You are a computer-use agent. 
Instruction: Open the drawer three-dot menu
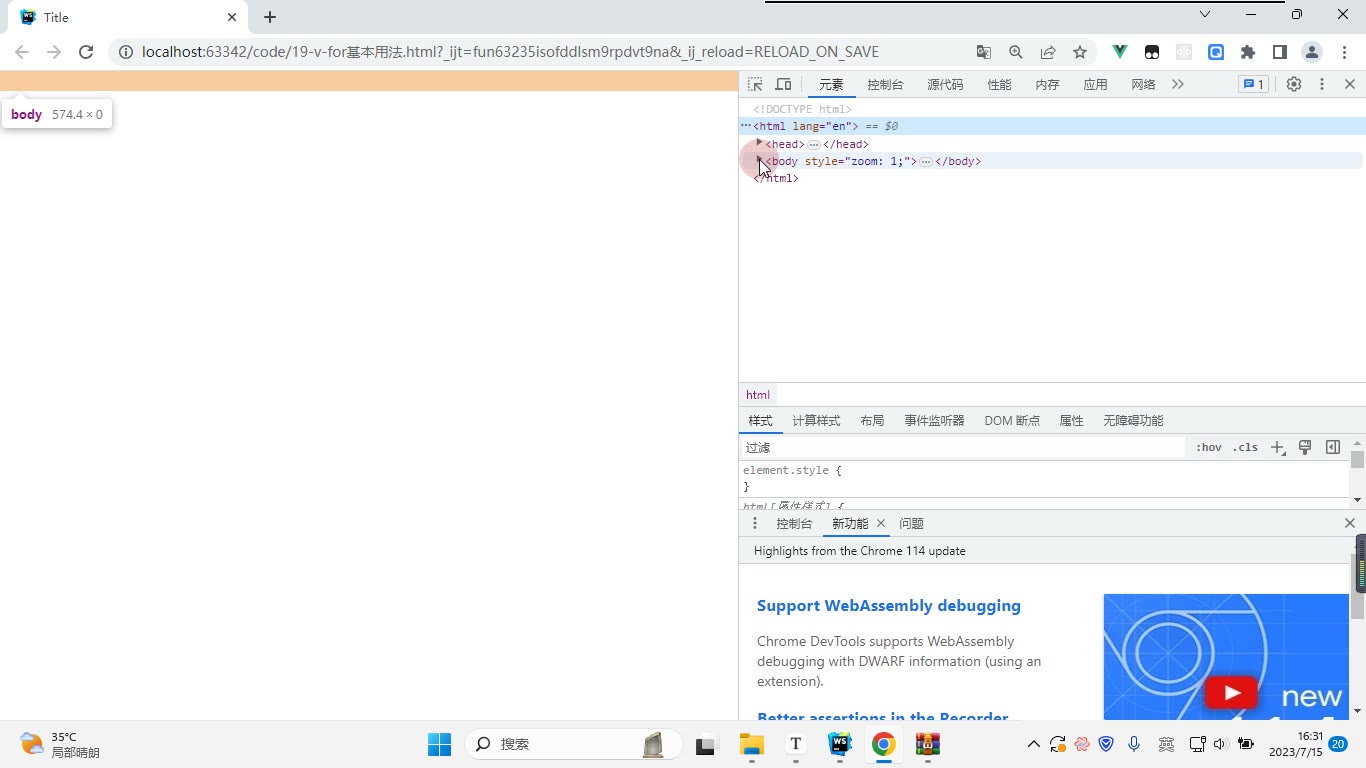pos(755,524)
